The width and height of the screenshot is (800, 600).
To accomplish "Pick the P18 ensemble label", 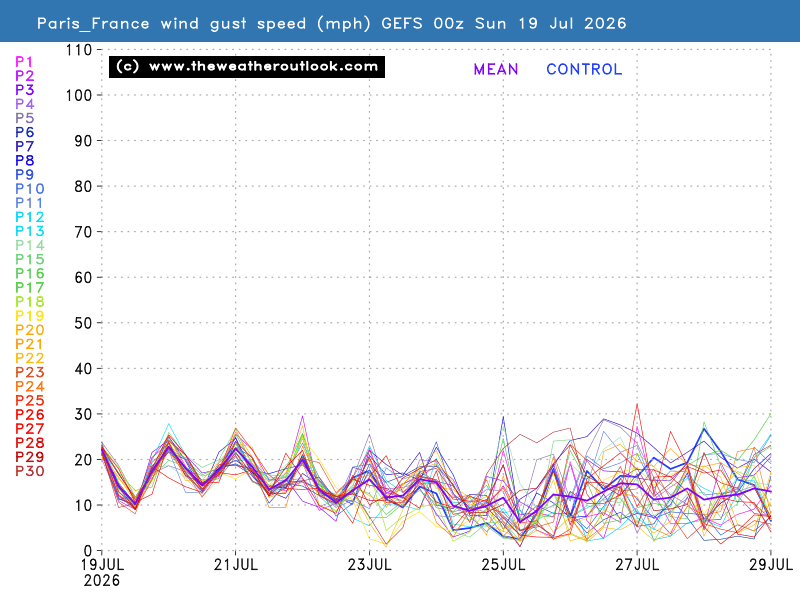I will tap(30, 302).
